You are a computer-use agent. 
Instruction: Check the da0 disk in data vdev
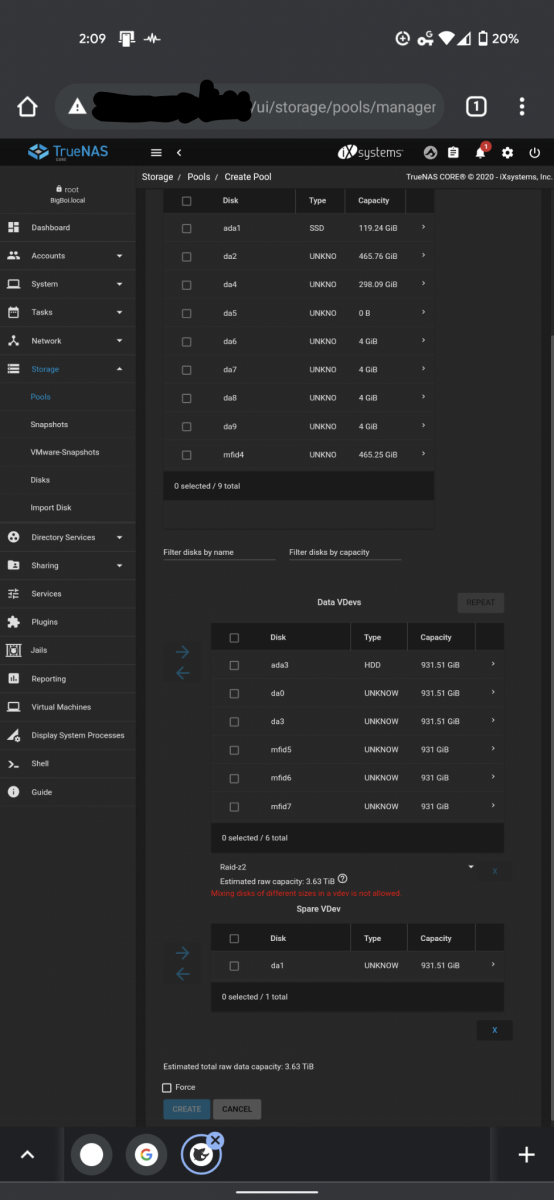coord(234,693)
